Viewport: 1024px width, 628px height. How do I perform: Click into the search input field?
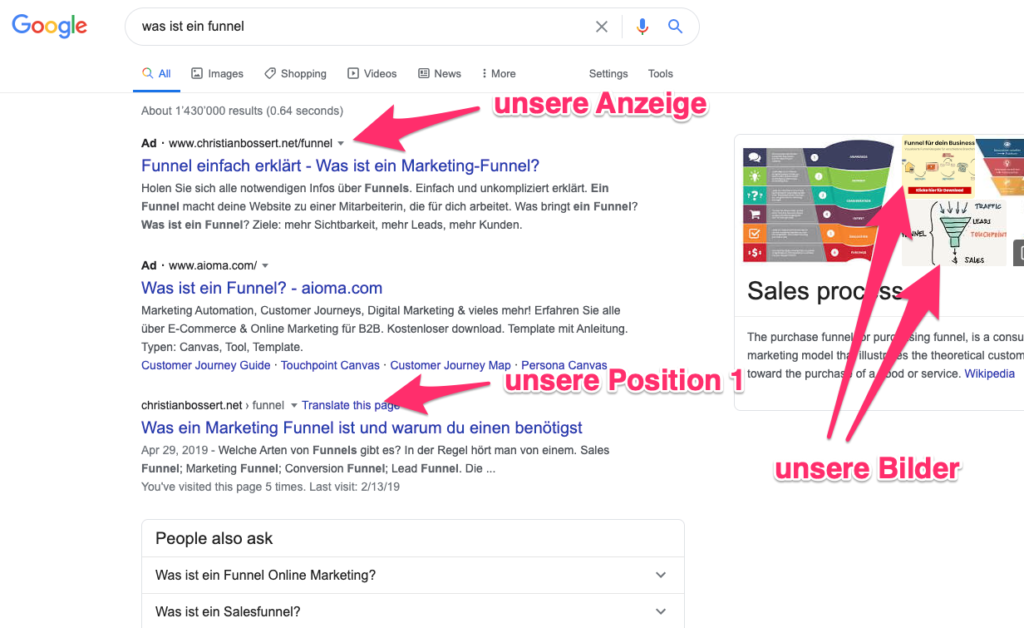coord(360,27)
